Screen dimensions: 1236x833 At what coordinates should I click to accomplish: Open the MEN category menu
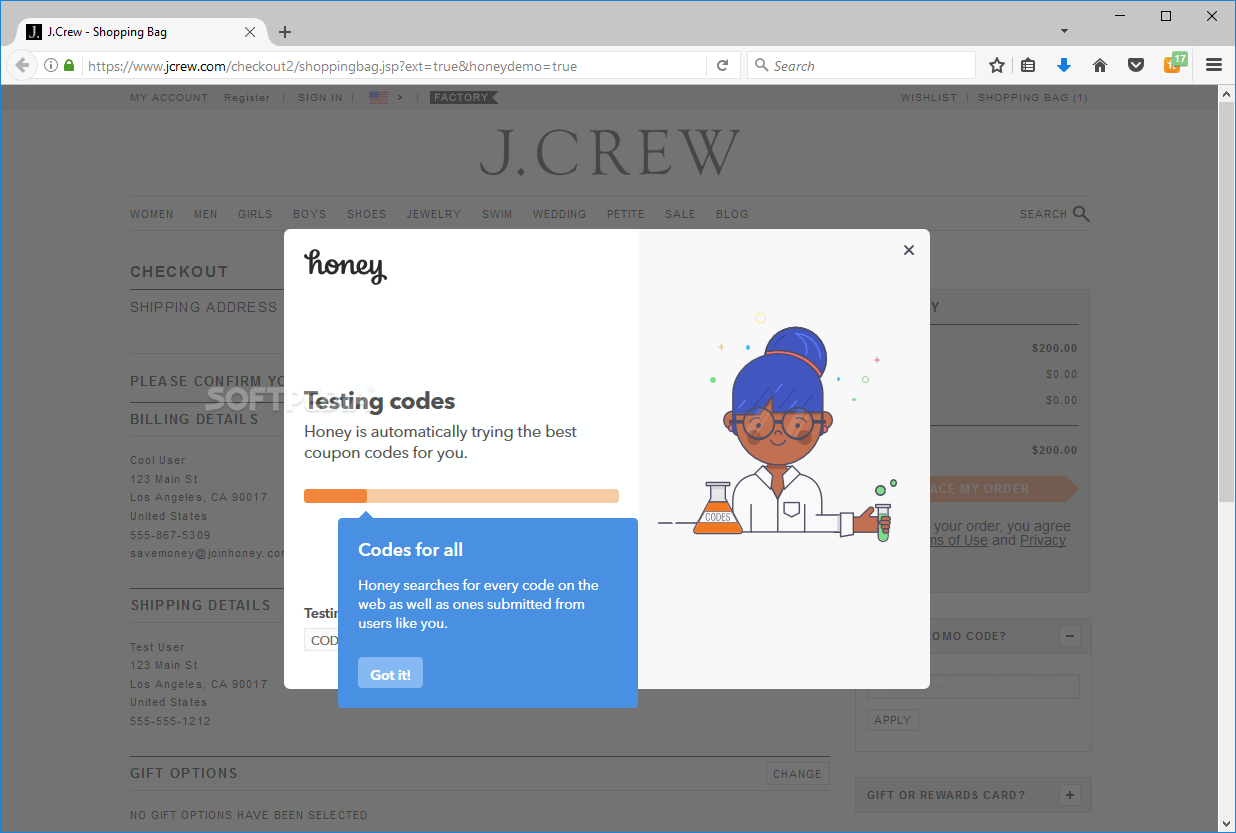click(206, 214)
